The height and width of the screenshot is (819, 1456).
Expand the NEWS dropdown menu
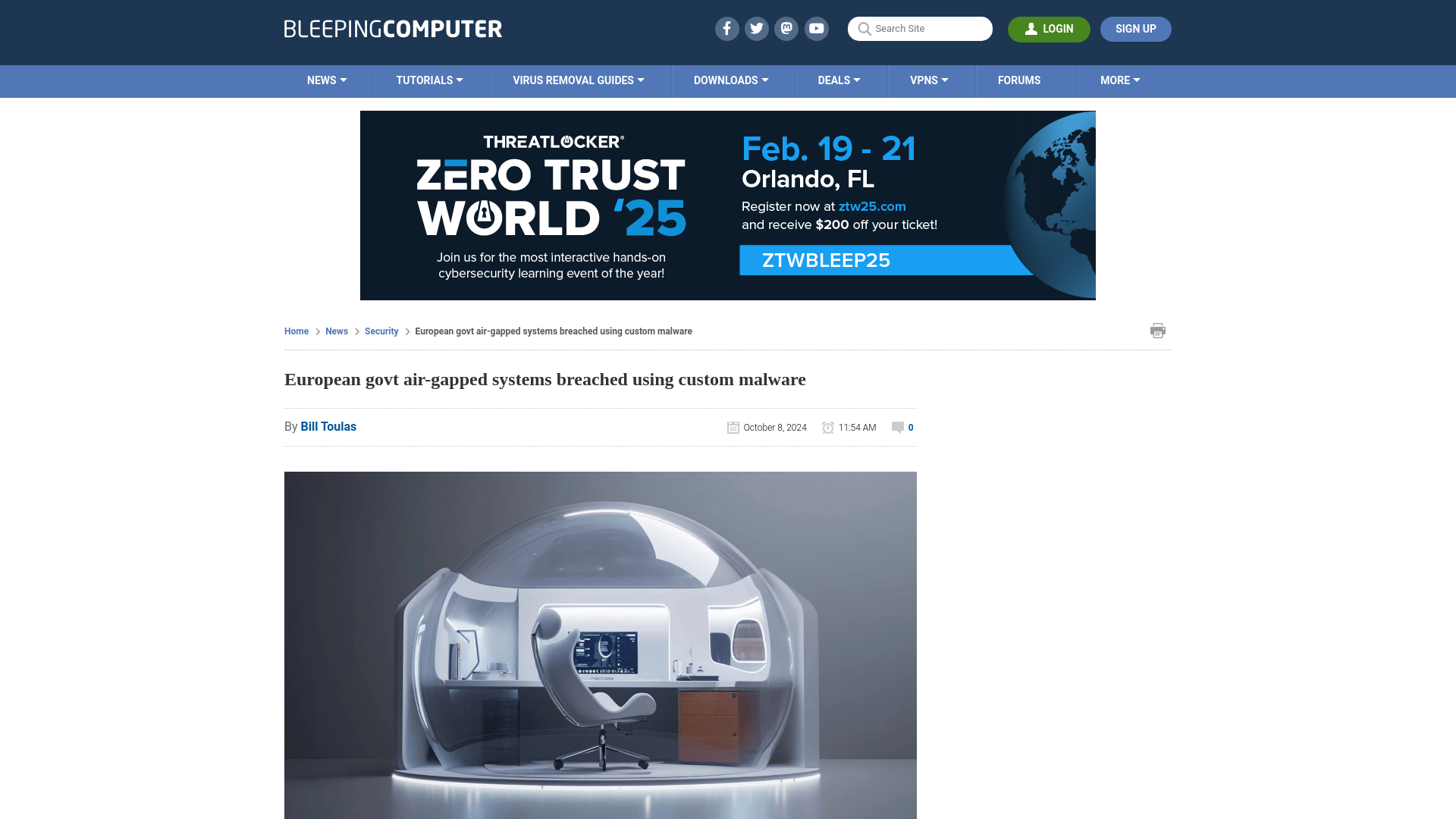tap(326, 80)
